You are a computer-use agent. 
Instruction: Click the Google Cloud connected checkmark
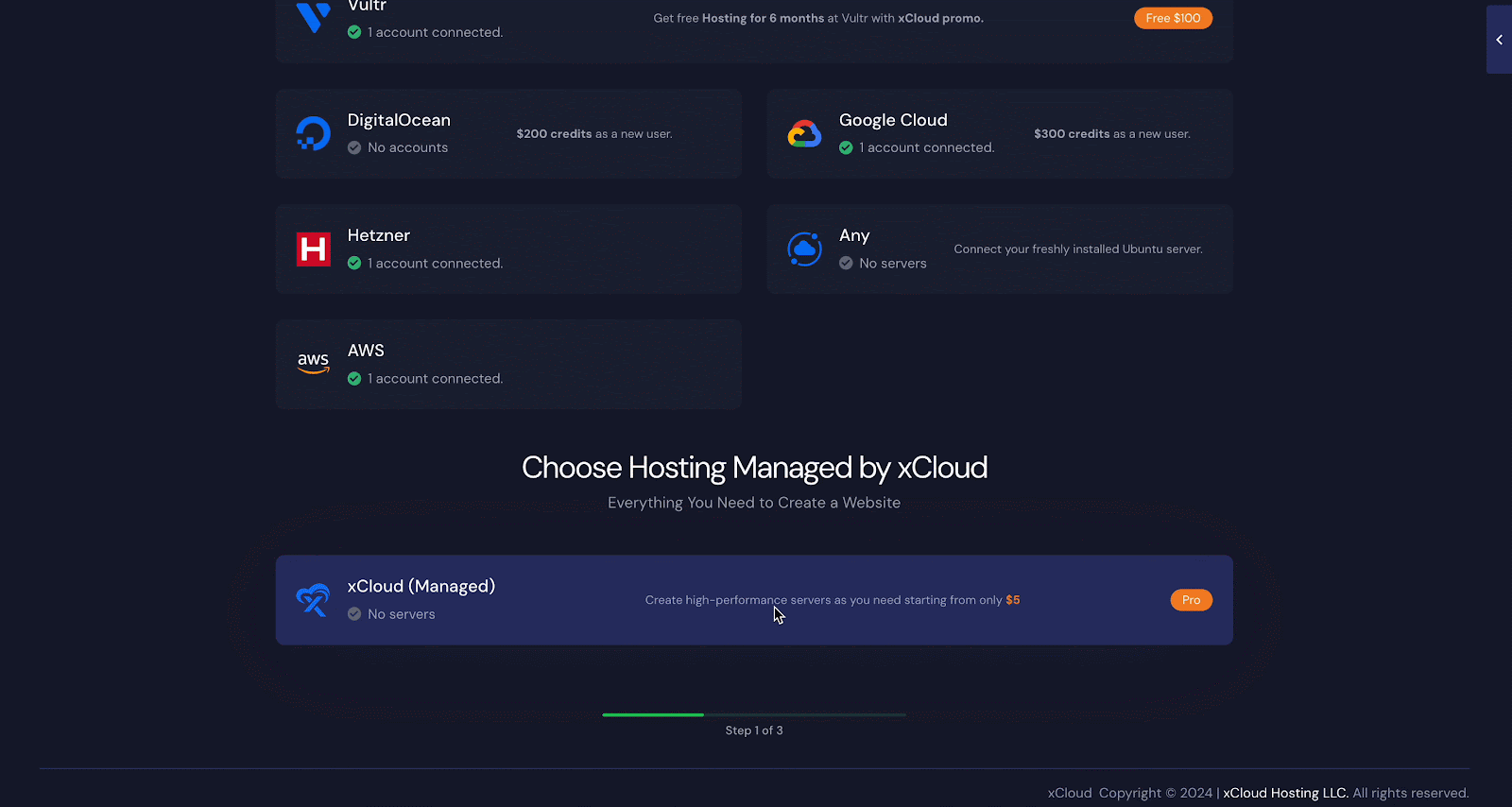coord(846,148)
